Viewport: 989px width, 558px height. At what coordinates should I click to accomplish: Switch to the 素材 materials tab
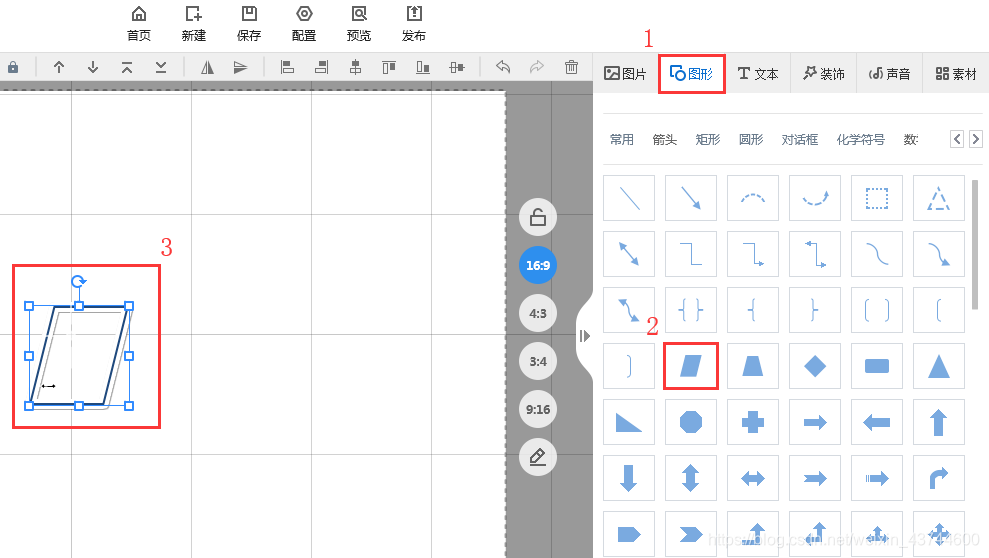[x=956, y=74]
